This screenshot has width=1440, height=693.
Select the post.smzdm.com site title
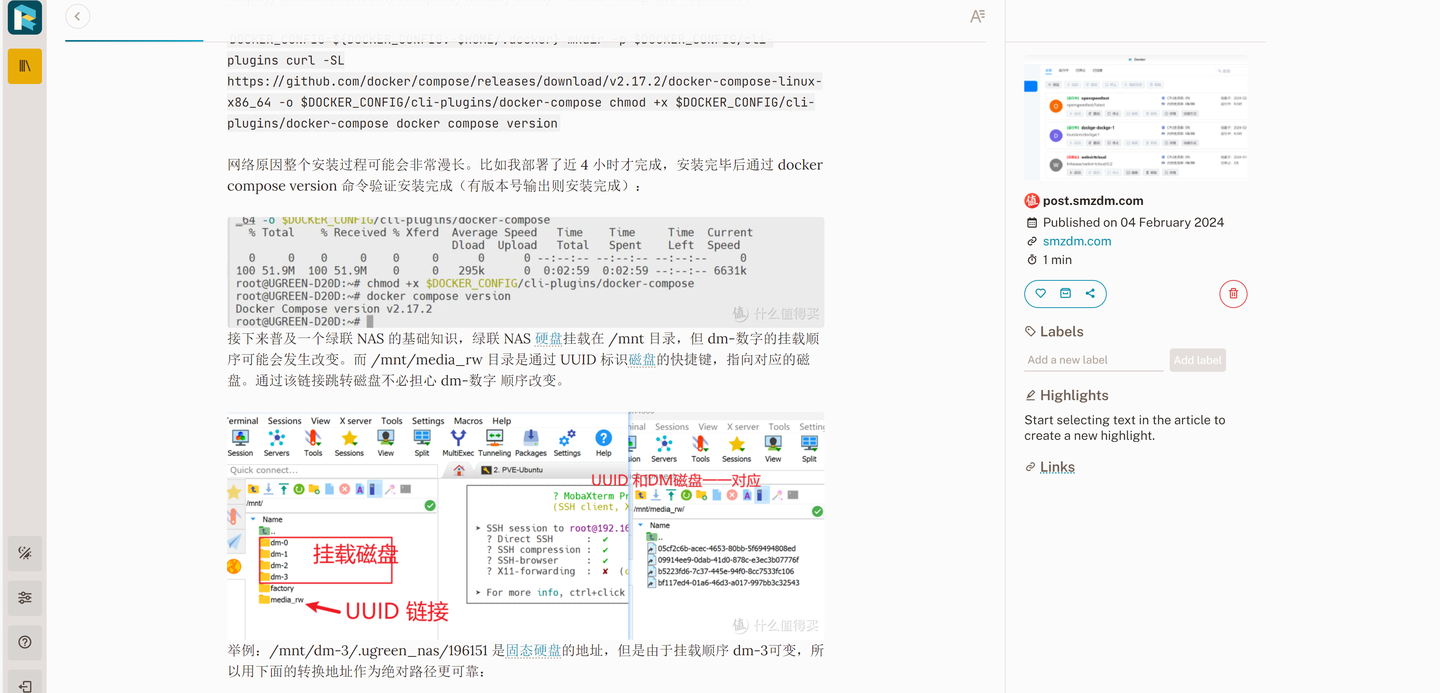coord(1091,200)
